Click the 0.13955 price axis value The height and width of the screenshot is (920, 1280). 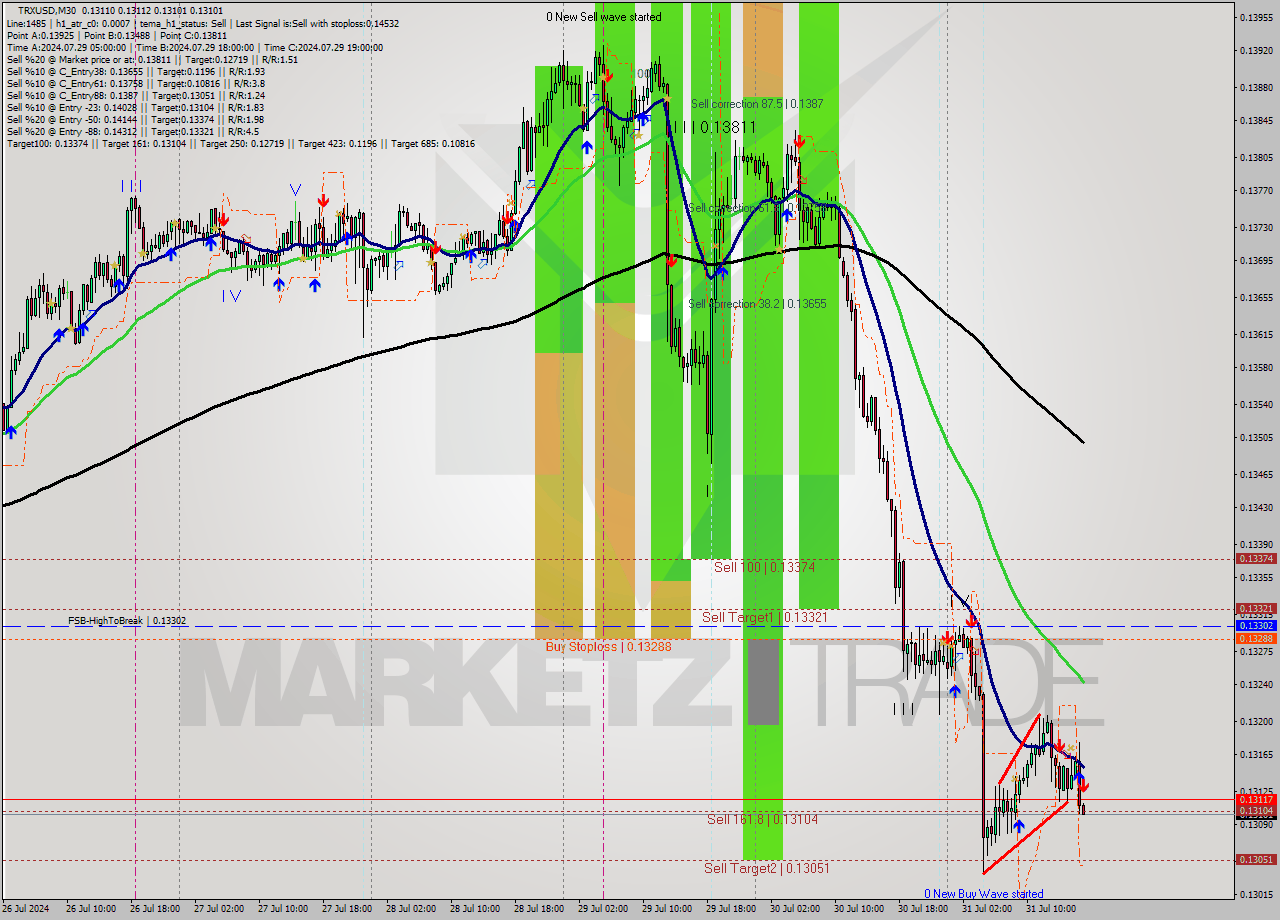(1256, 17)
